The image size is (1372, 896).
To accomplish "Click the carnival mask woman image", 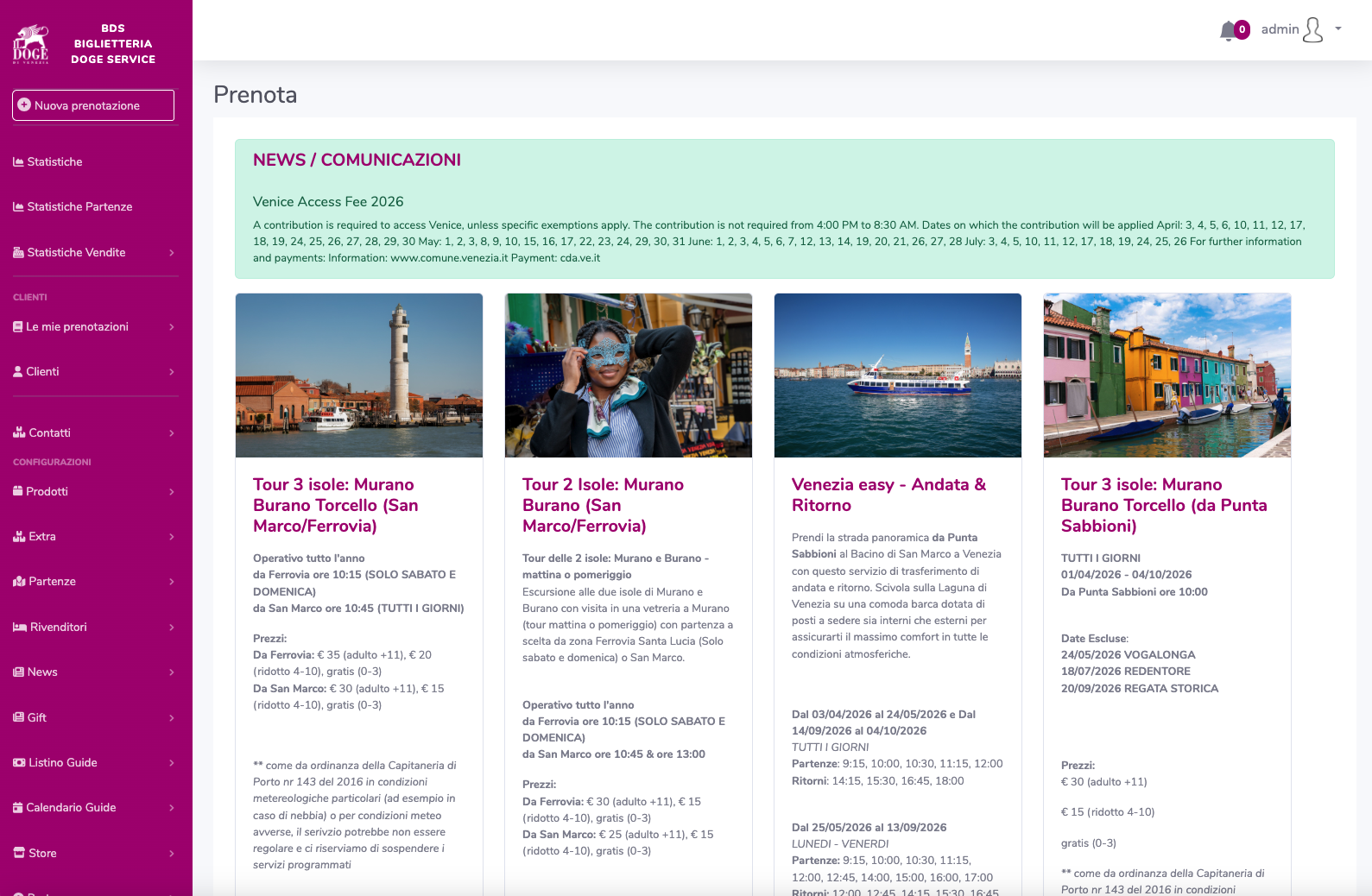I will (629, 375).
